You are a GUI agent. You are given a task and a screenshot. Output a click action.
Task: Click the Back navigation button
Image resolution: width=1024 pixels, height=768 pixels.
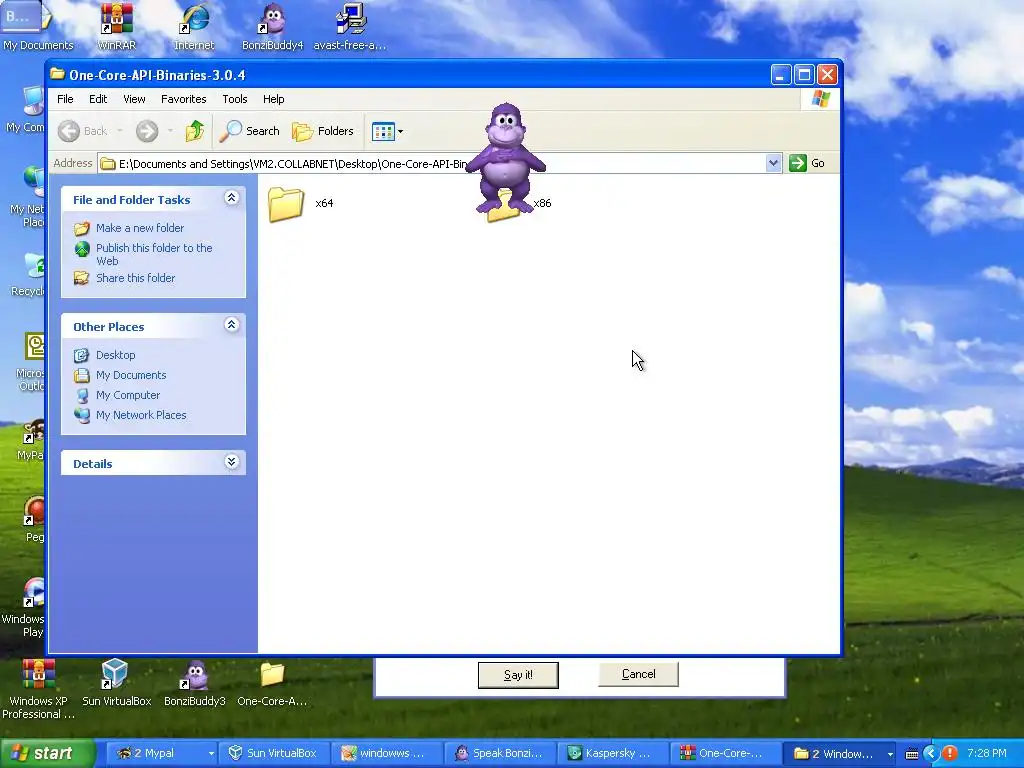82,131
